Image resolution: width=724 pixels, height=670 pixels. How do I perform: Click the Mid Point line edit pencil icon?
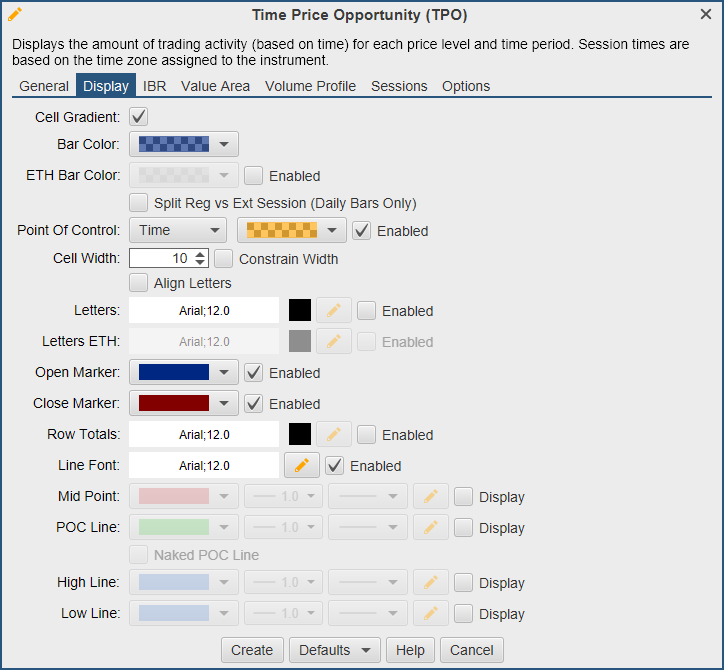click(x=430, y=497)
